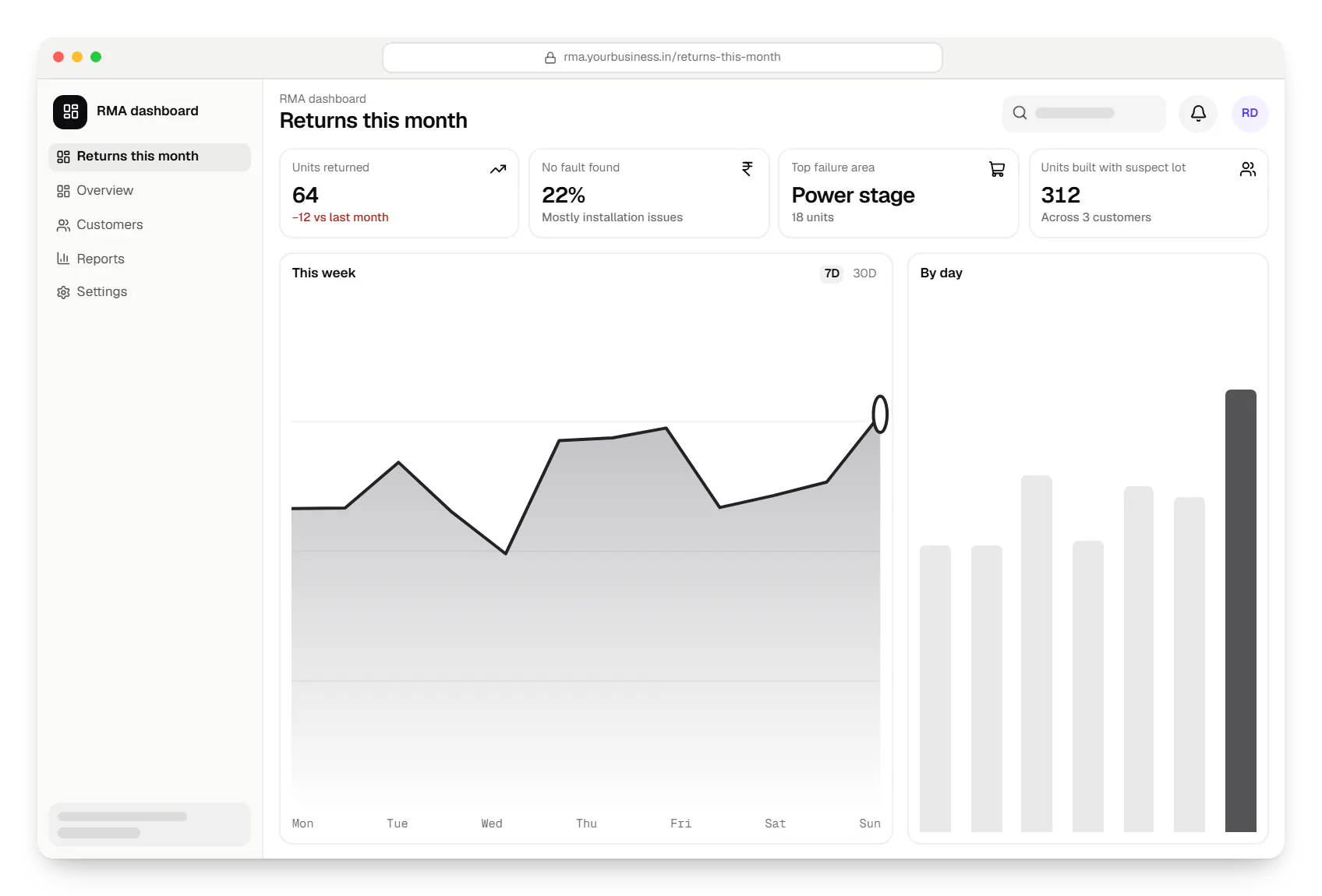Click the placeholder card at sidebar bottom

pyautogui.click(x=150, y=824)
